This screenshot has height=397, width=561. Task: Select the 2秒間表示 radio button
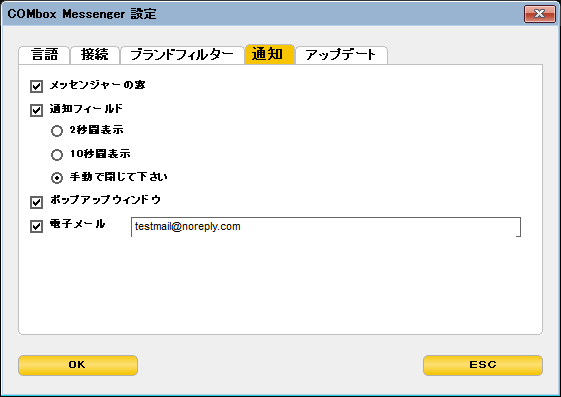(x=57, y=131)
